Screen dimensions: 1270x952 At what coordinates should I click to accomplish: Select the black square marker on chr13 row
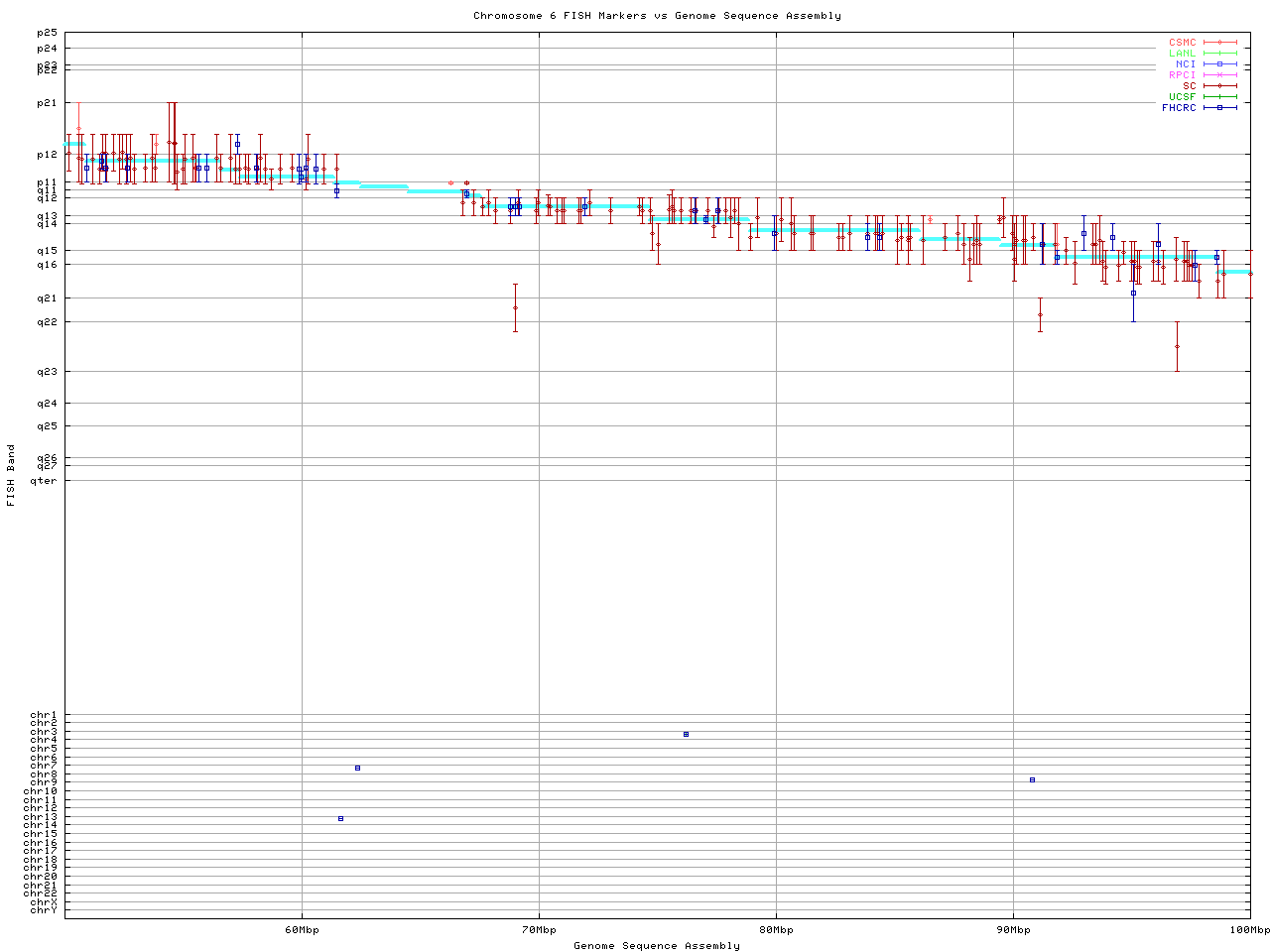(x=340, y=818)
